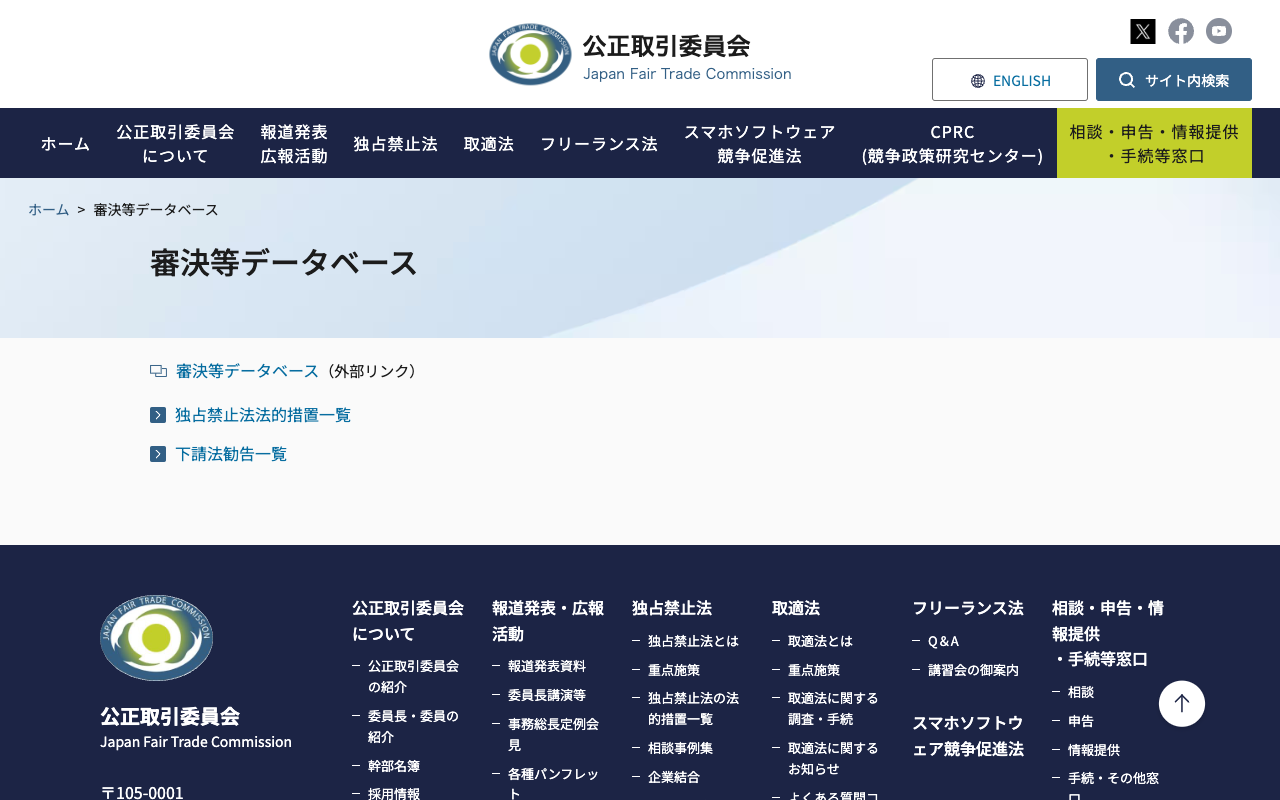Open footer link Q＆A
Screen dimensions: 1280x800
944,641
